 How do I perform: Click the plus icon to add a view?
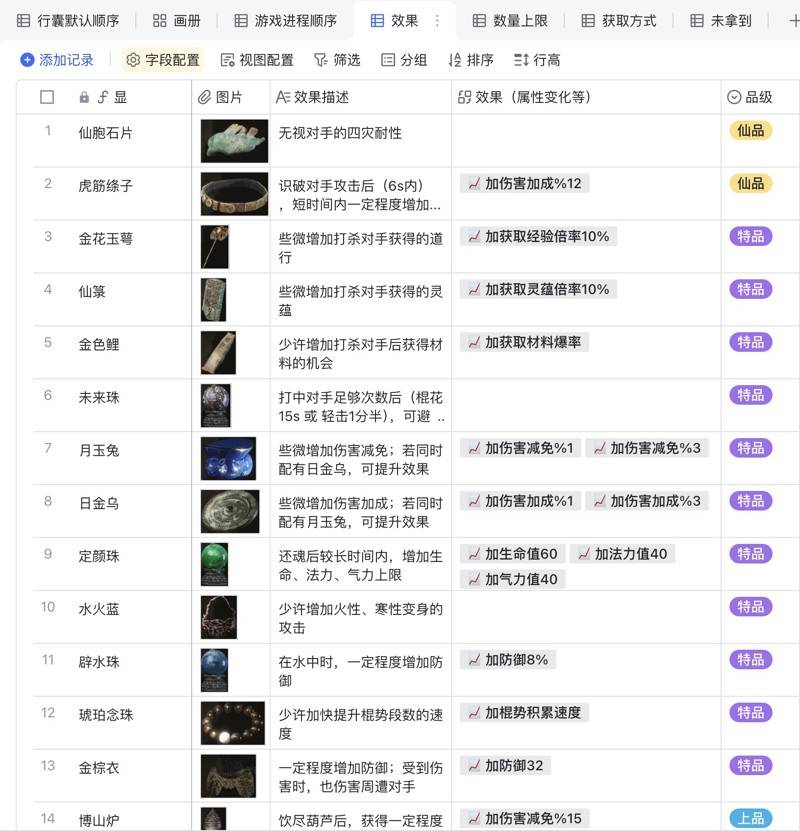793,20
